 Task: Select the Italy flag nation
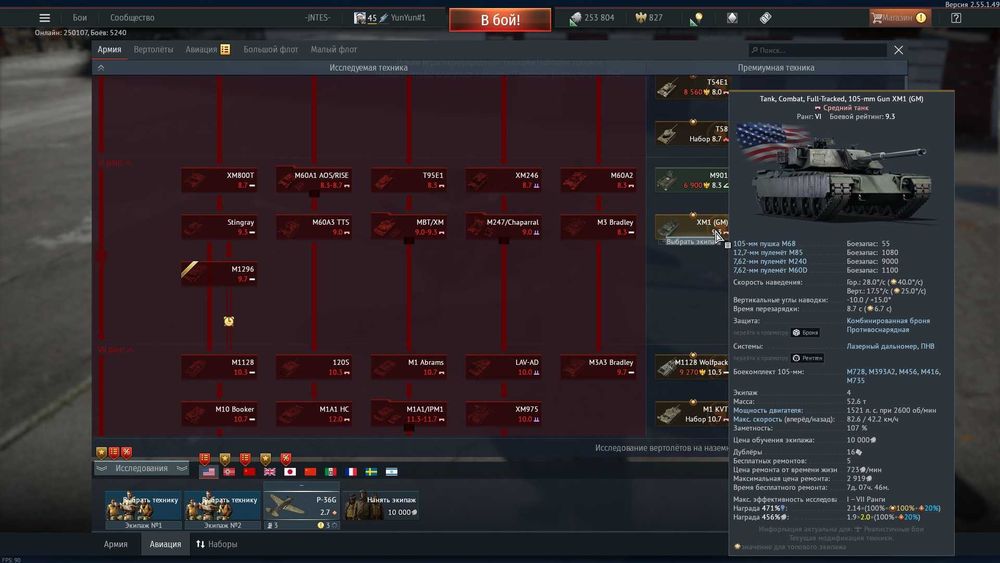point(330,472)
